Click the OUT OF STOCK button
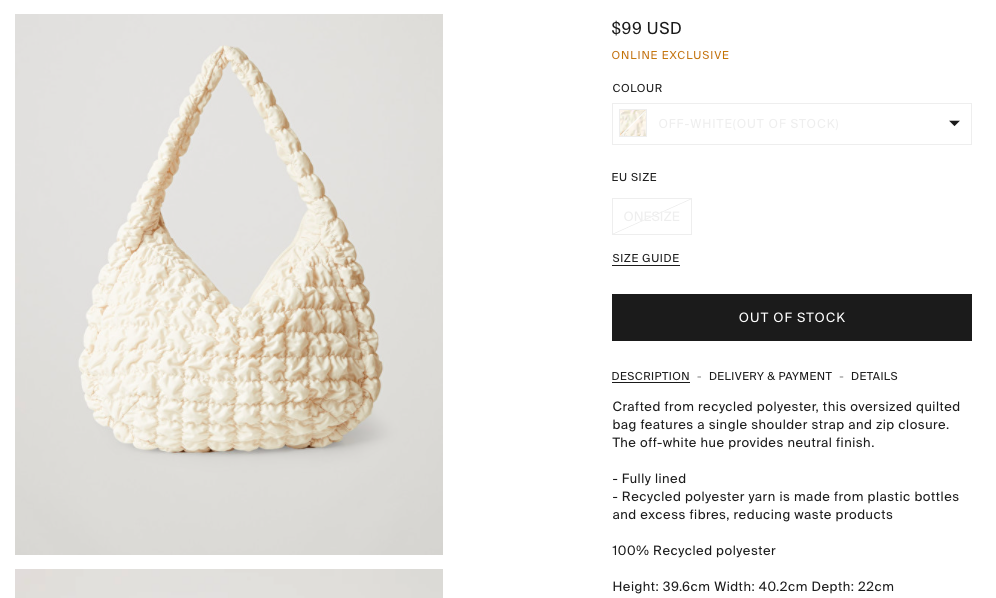This screenshot has width=996, height=598. [791, 317]
